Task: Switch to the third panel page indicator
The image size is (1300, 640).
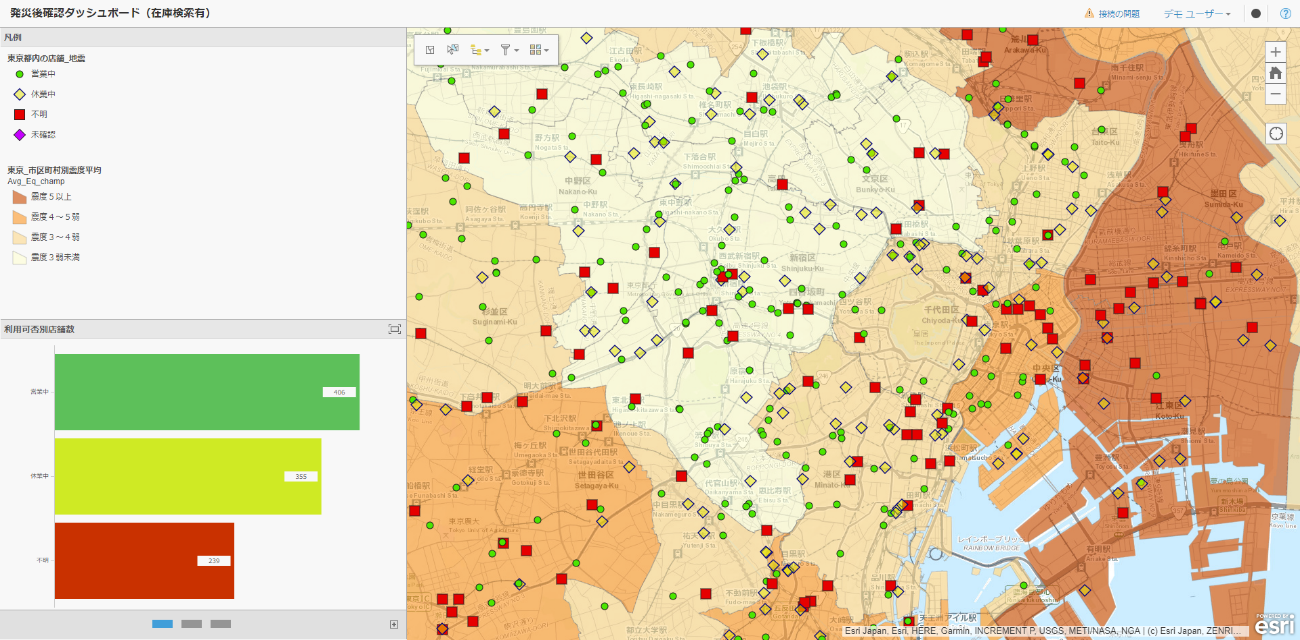Action: [x=220, y=624]
